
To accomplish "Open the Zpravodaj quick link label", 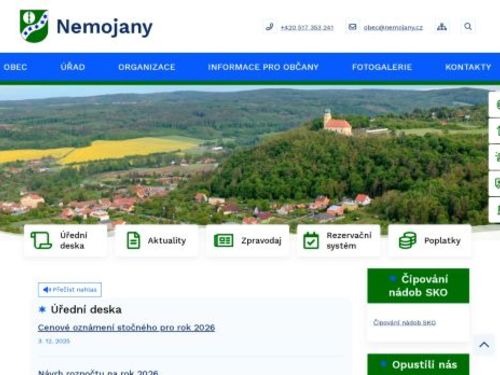I will point(261,240).
